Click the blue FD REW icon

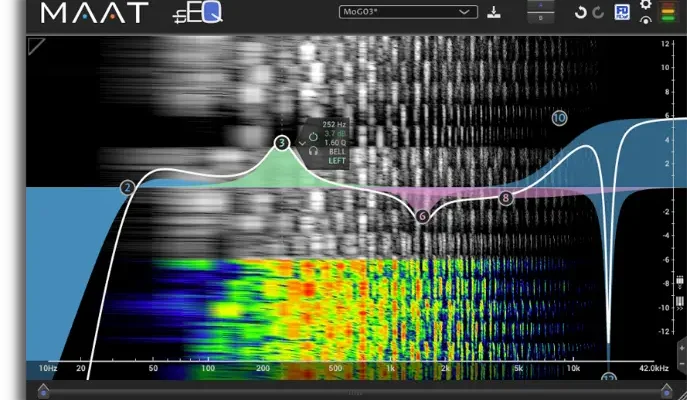point(621,13)
